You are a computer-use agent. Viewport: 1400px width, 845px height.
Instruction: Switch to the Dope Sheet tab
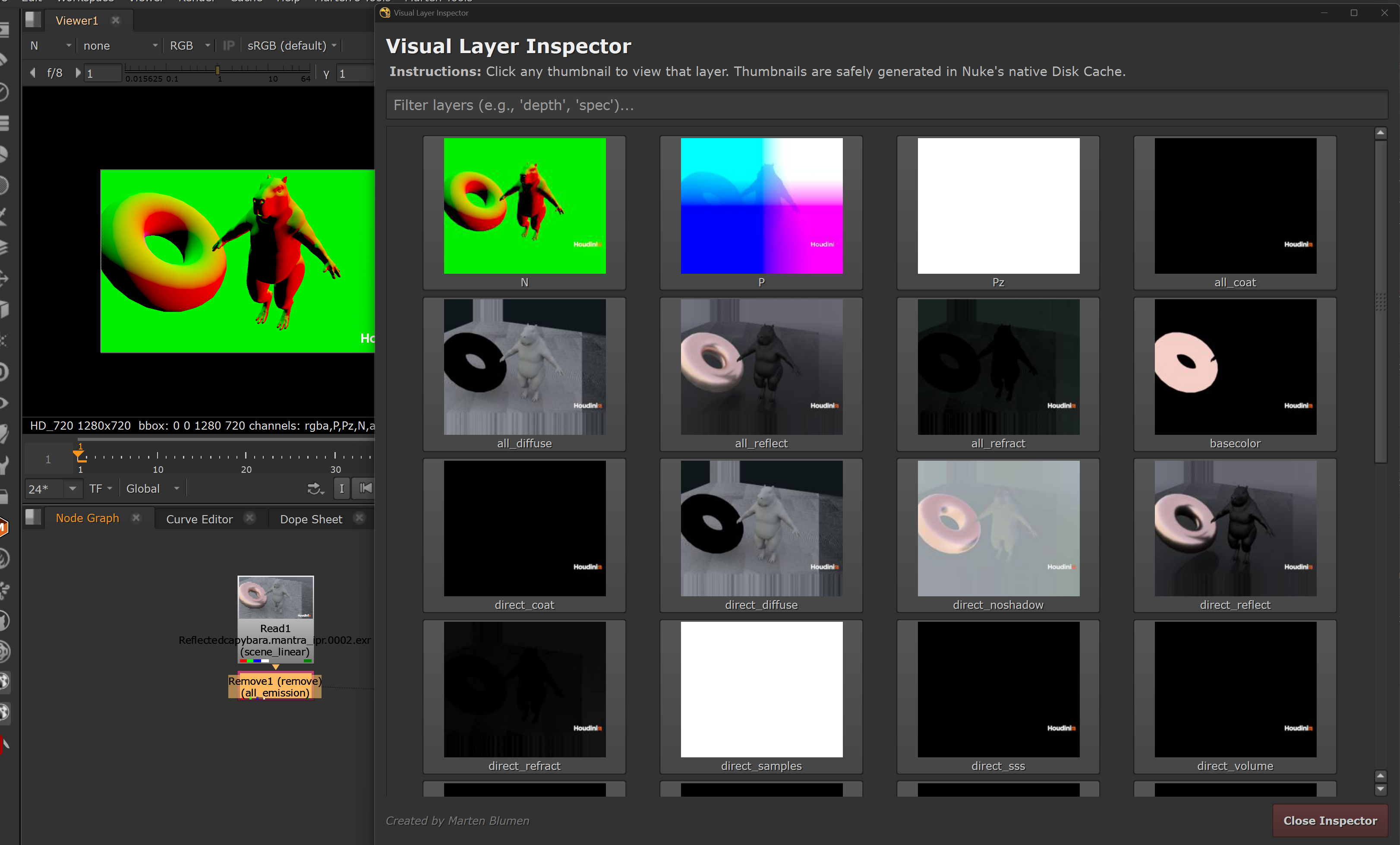tap(311, 519)
